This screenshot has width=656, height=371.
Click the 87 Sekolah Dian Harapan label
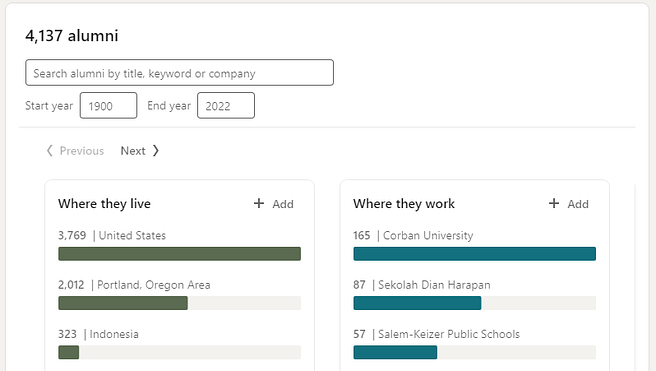[422, 285]
